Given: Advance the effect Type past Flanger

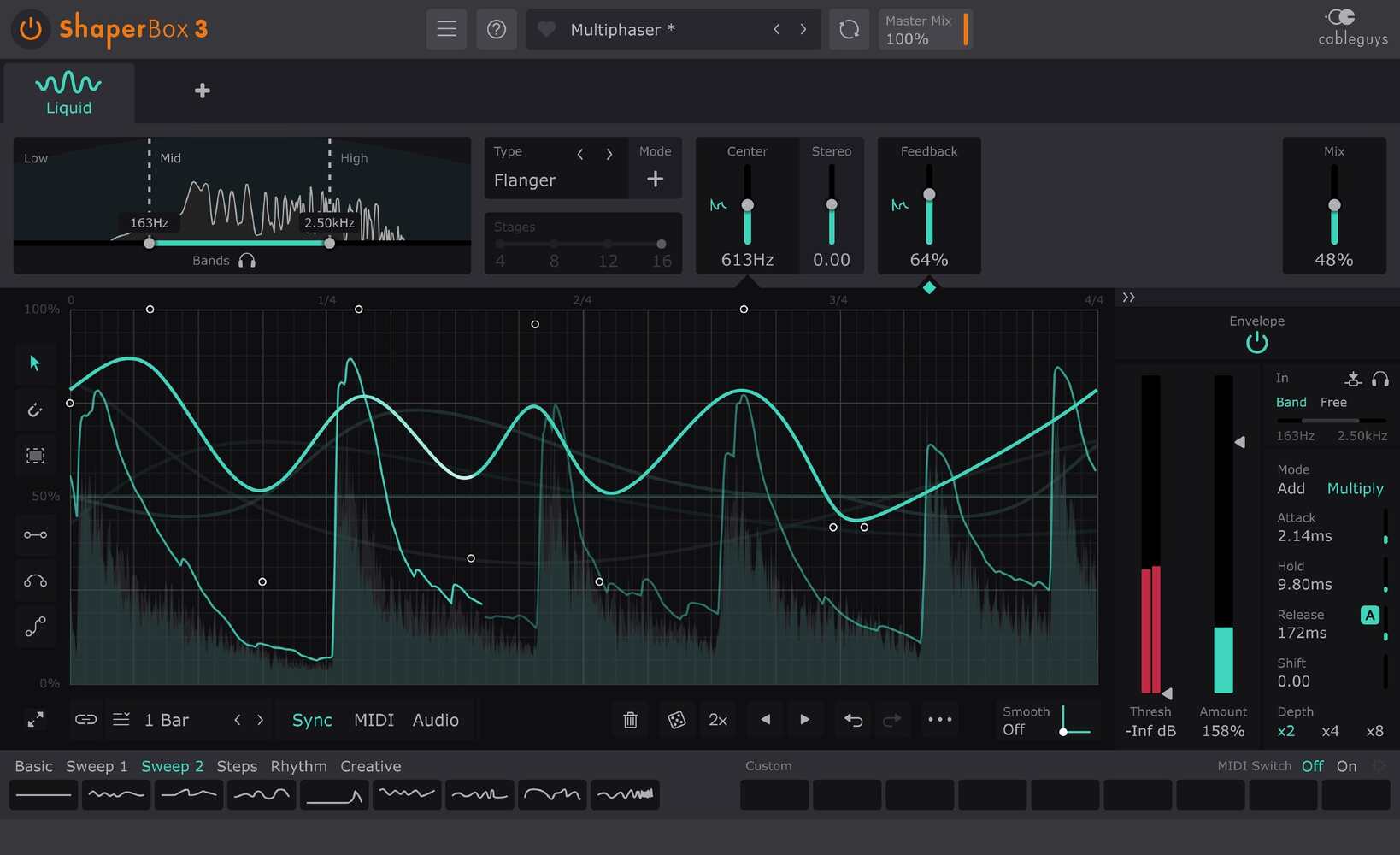Looking at the screenshot, I should 609,154.
